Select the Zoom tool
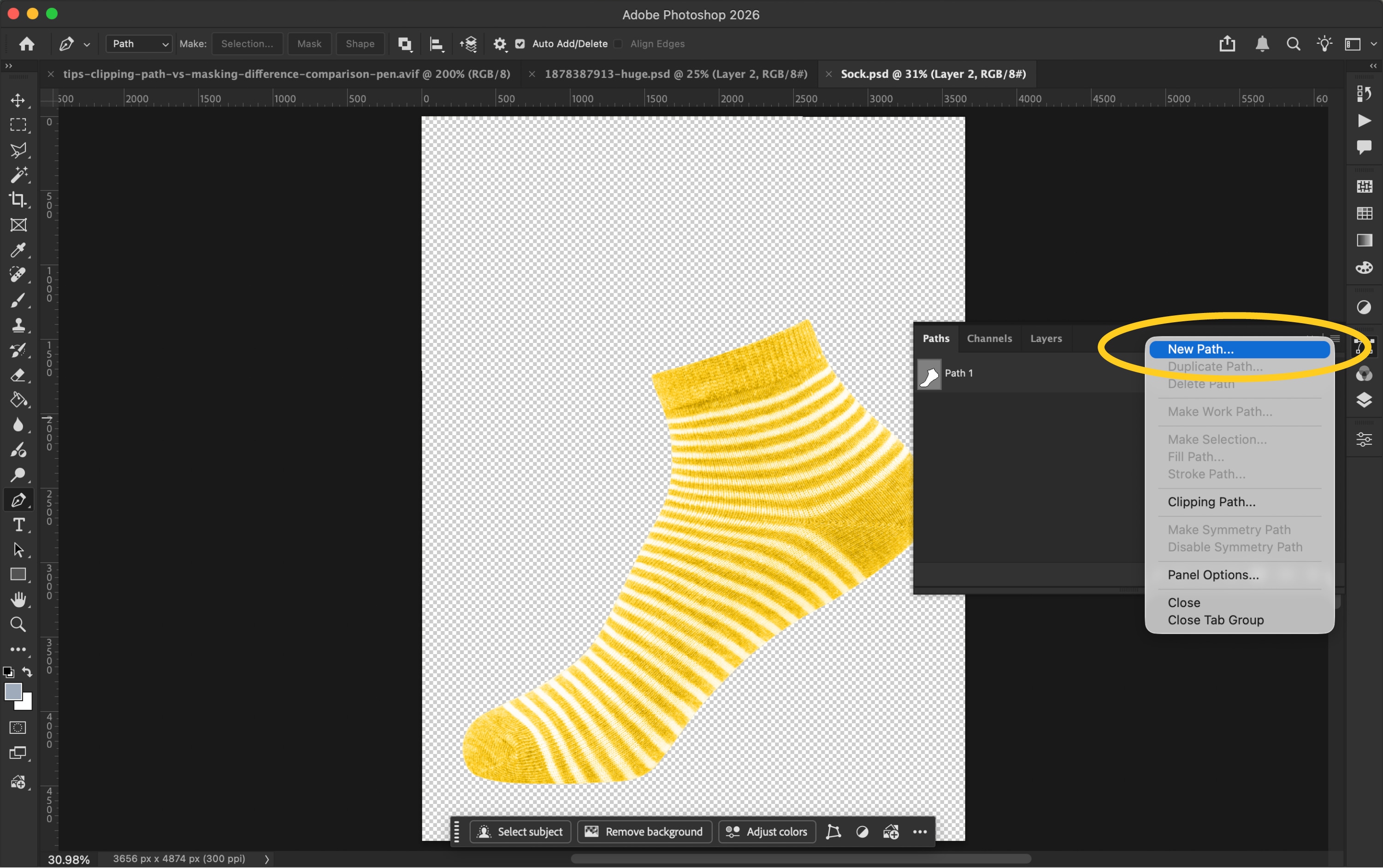Image resolution: width=1383 pixels, height=868 pixels. pos(18,625)
